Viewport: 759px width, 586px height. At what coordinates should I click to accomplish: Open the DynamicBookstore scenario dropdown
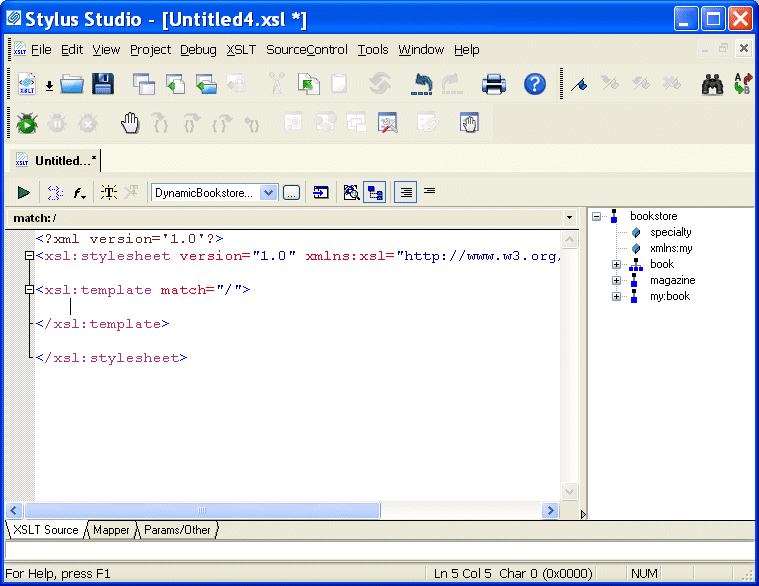268,192
